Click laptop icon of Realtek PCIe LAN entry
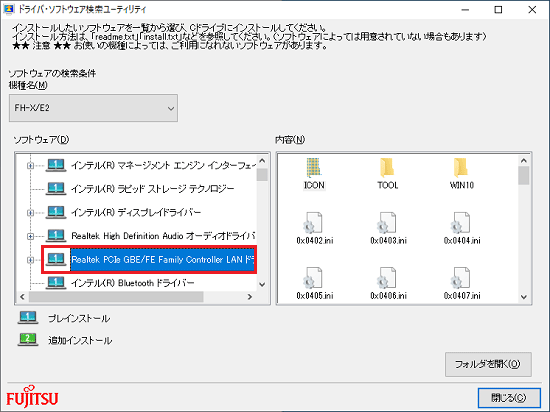550x412 pixels. tap(56, 259)
